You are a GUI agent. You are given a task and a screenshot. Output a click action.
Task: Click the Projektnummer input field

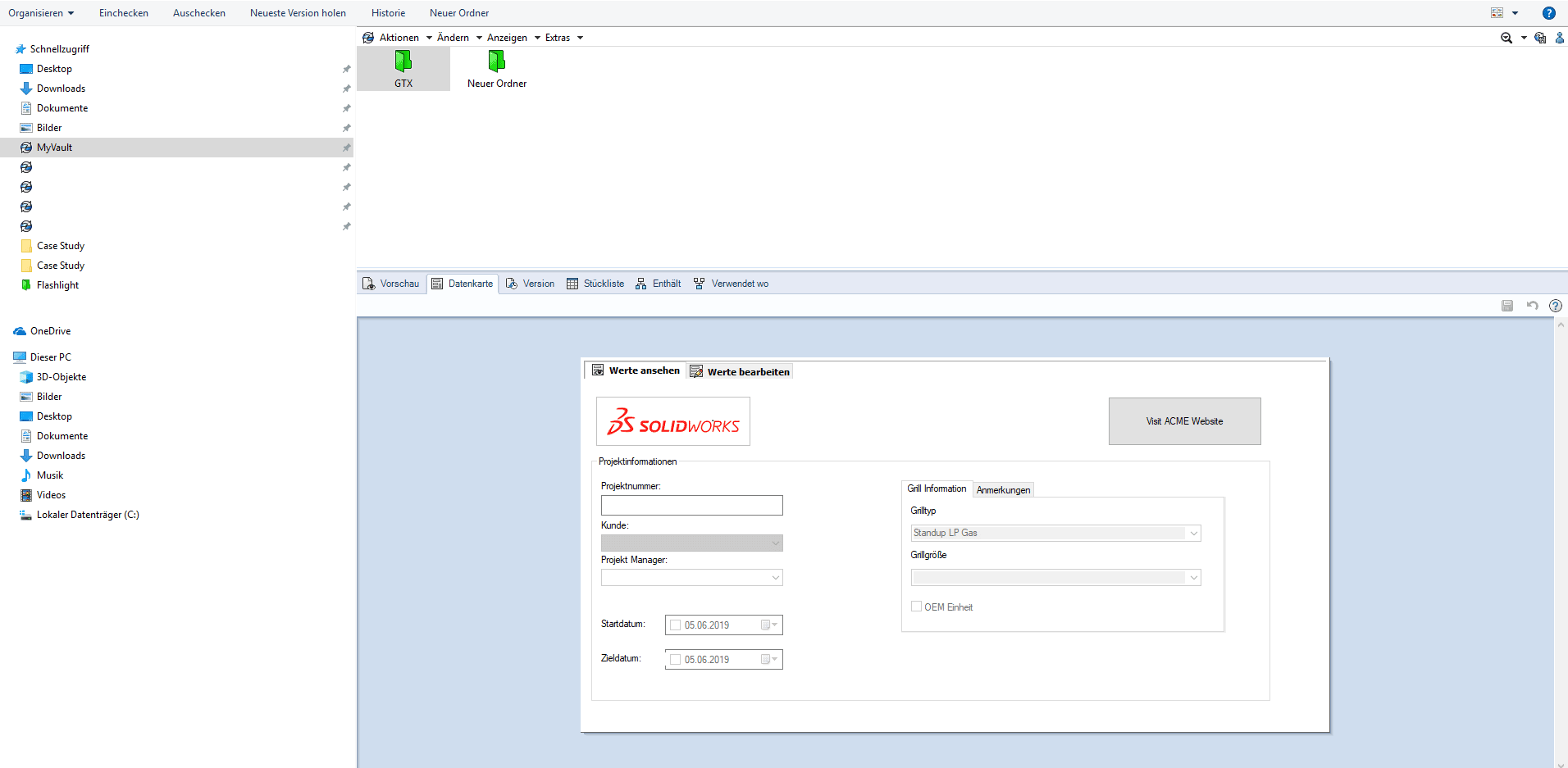(691, 506)
